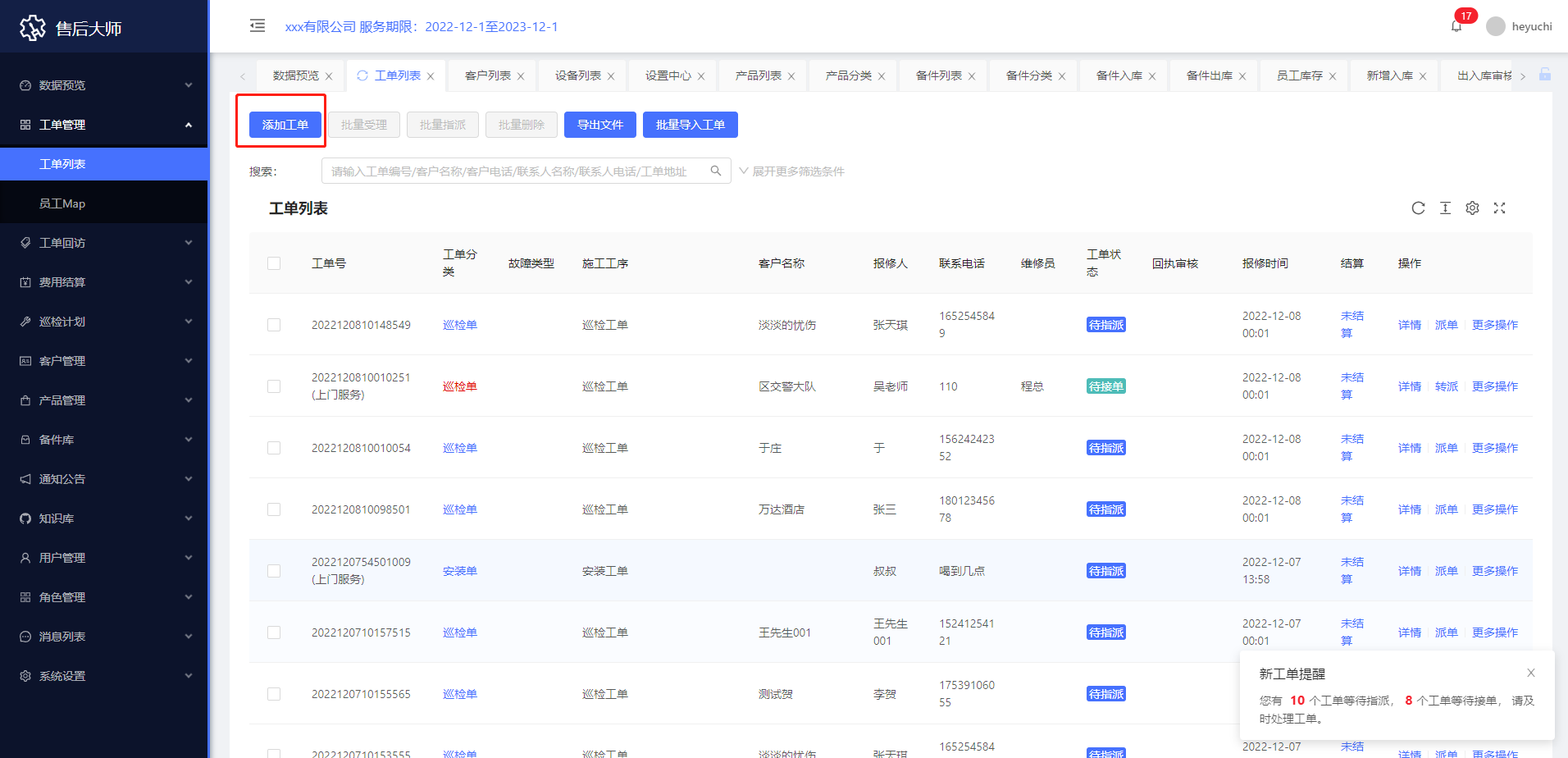Check row 202212075450​1009 checkbox
This screenshot has height=758, width=1568.
[x=274, y=571]
